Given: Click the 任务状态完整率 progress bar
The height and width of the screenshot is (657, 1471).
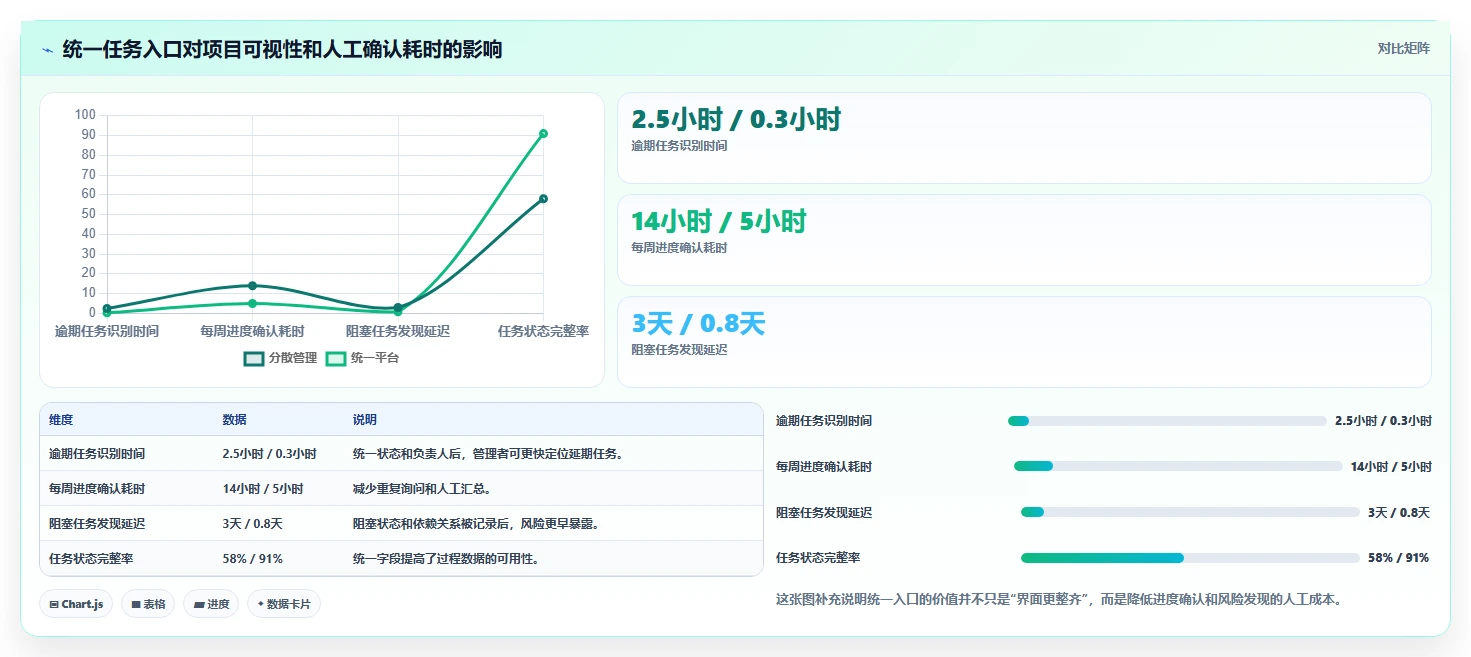Looking at the screenshot, I should 1190,558.
